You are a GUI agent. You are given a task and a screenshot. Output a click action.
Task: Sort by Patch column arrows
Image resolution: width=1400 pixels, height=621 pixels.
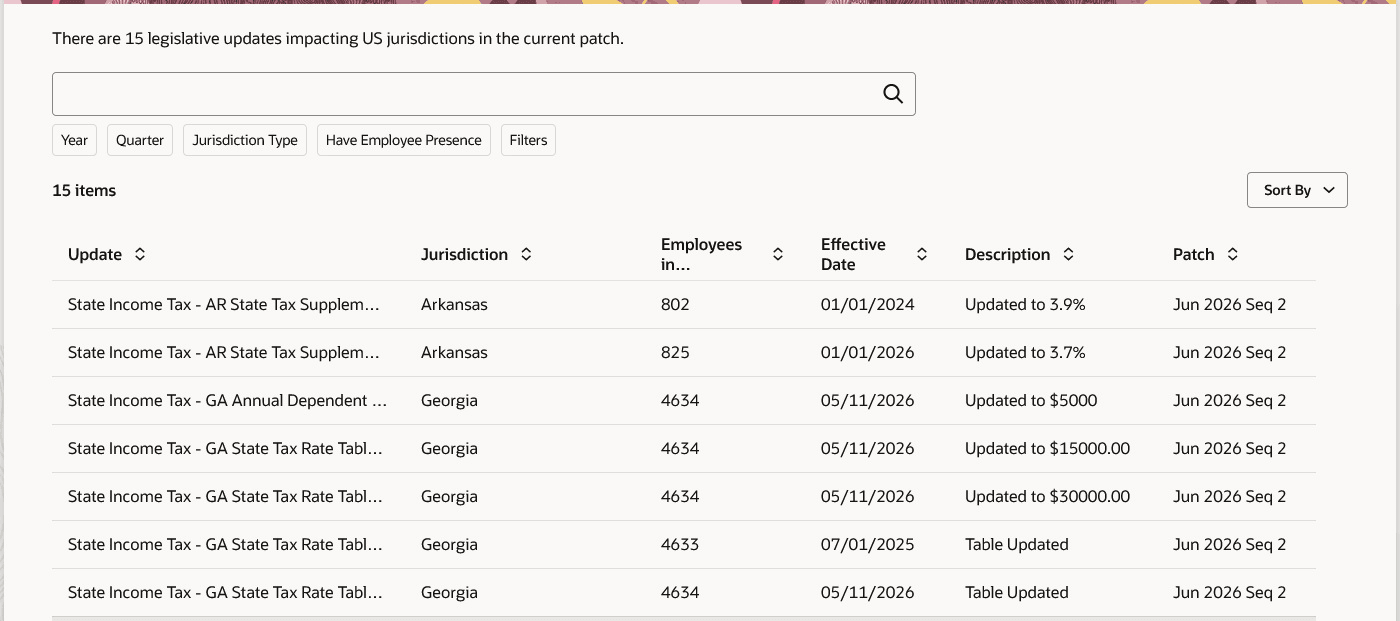tap(1233, 254)
